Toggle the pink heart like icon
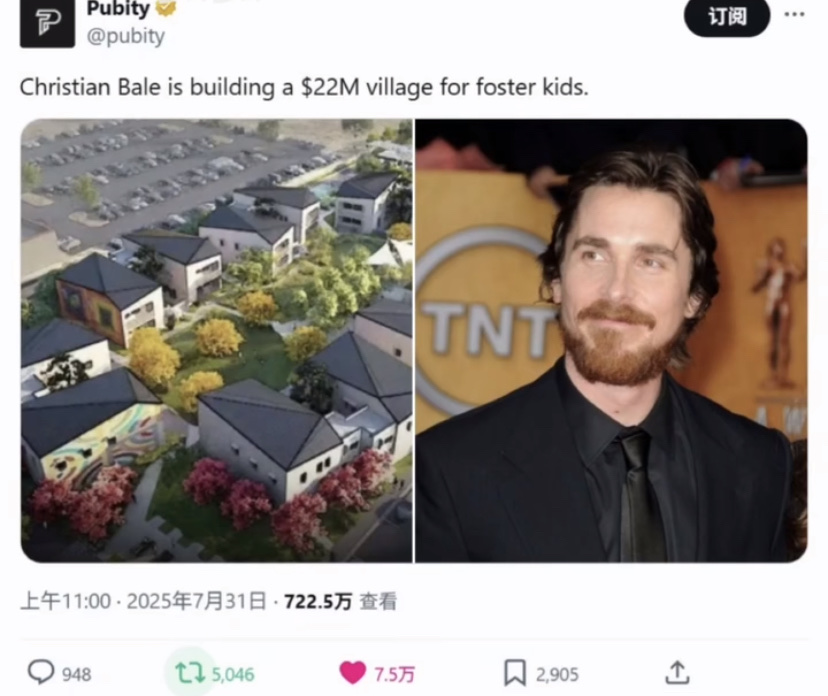This screenshot has width=828, height=696. [352, 673]
